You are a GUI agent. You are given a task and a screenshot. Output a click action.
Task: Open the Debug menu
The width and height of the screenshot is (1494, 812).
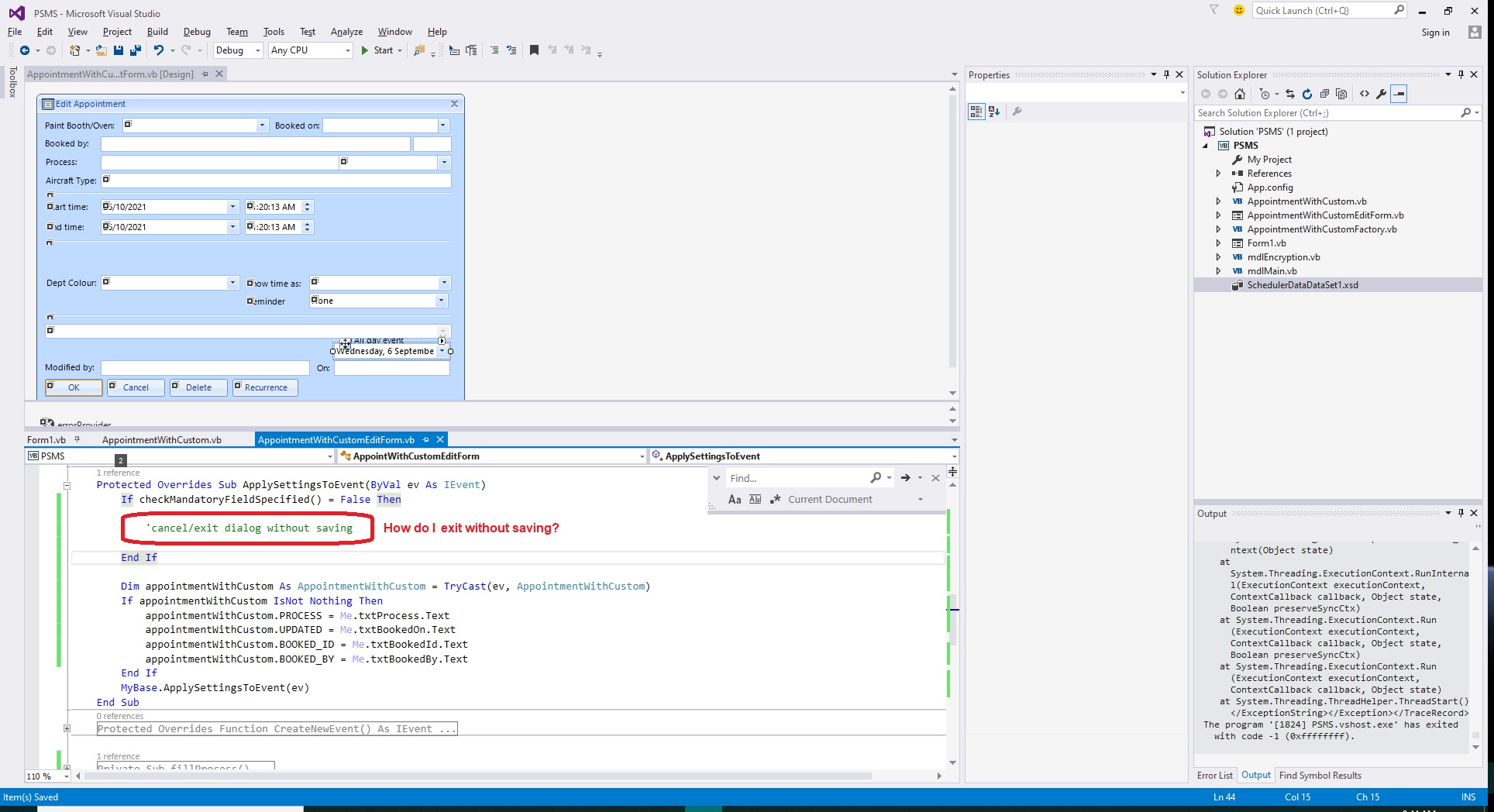197,32
